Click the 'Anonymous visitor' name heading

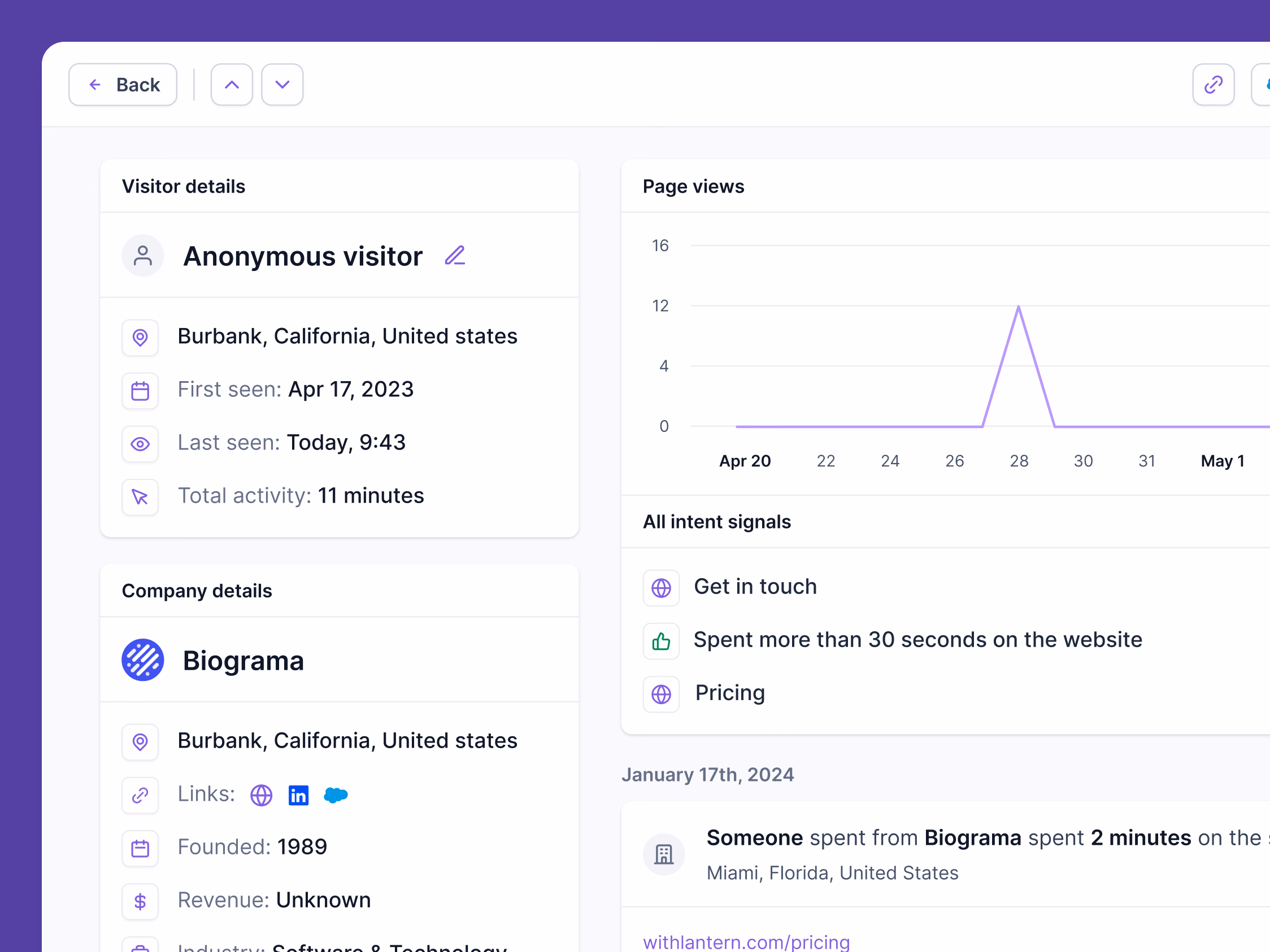click(303, 256)
